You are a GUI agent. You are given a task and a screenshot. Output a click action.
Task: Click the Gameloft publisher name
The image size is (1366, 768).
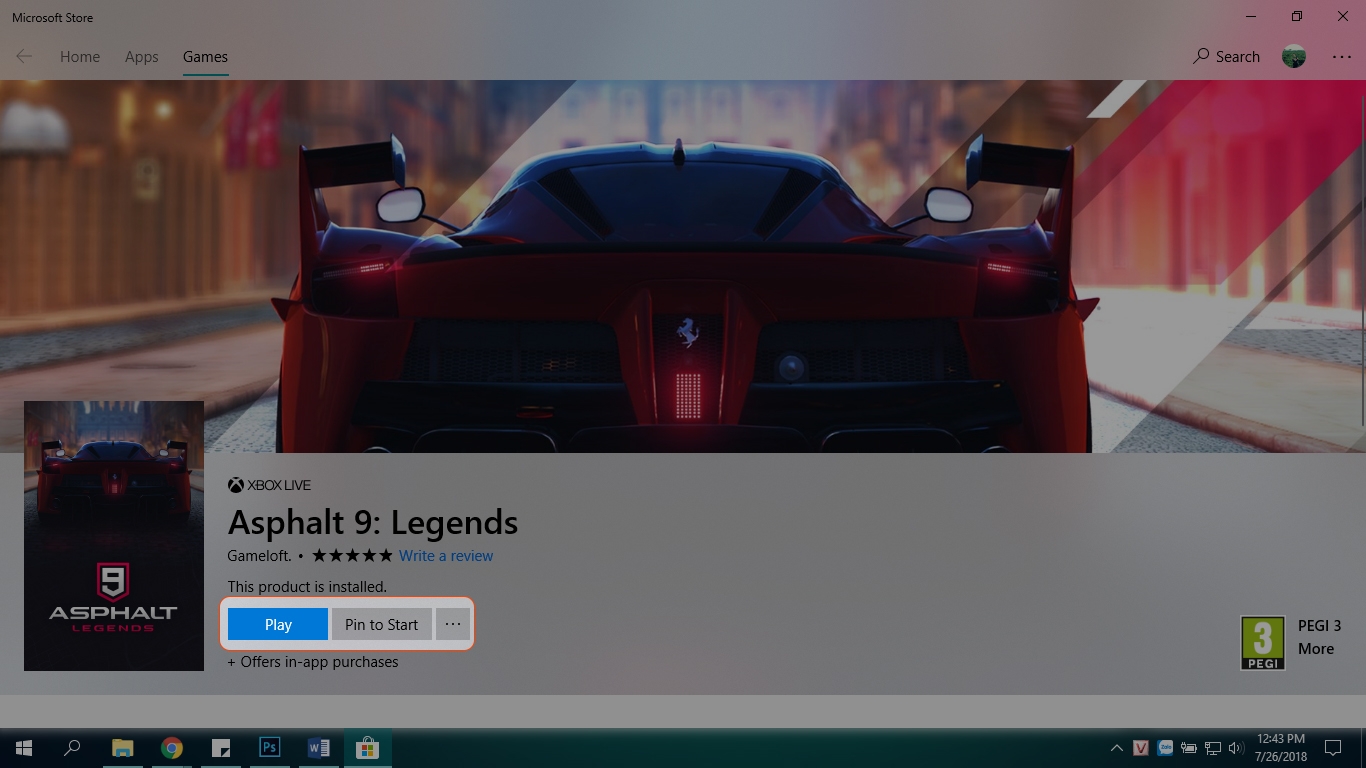260,556
